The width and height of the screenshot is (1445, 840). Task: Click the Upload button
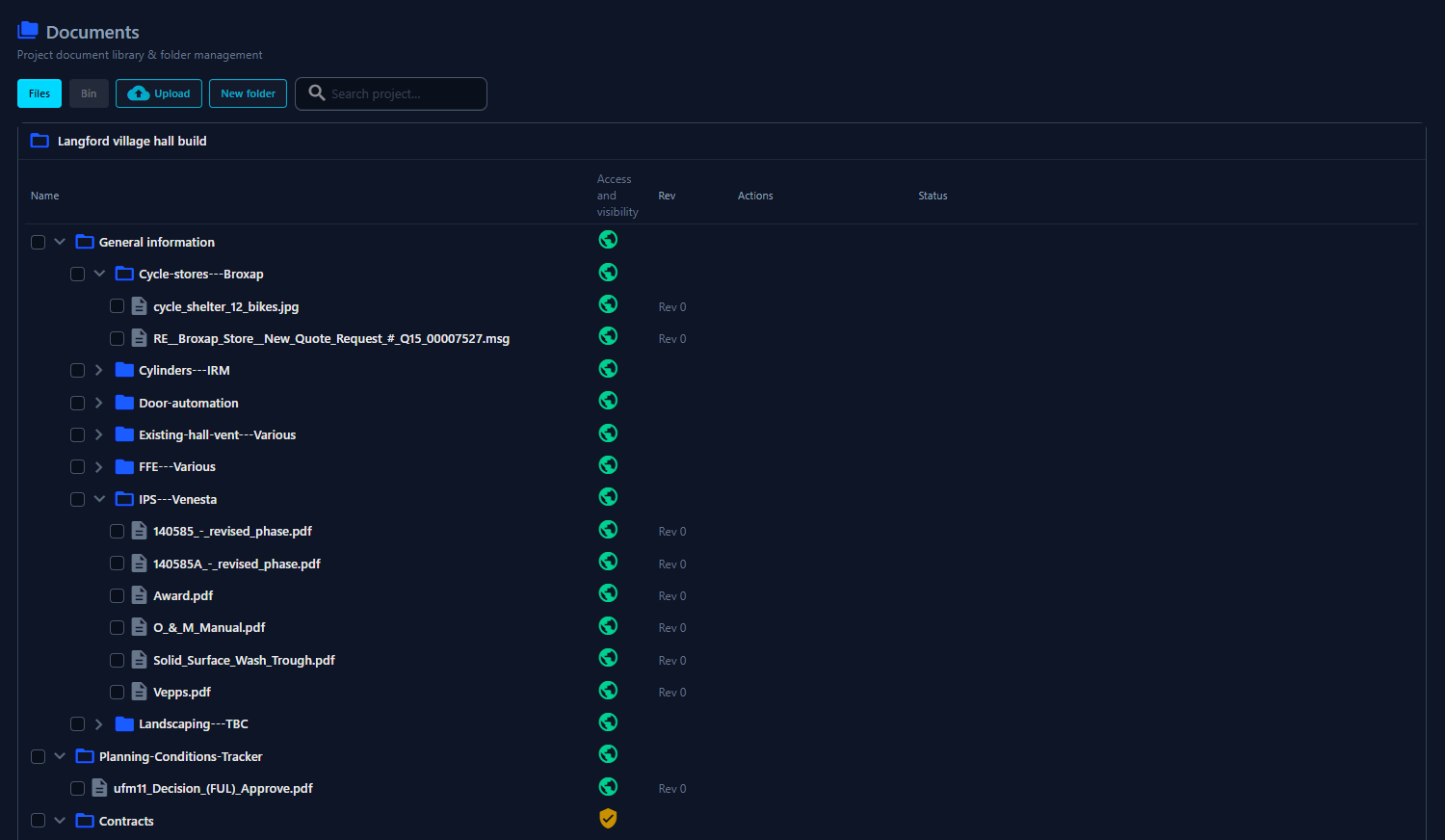[159, 93]
